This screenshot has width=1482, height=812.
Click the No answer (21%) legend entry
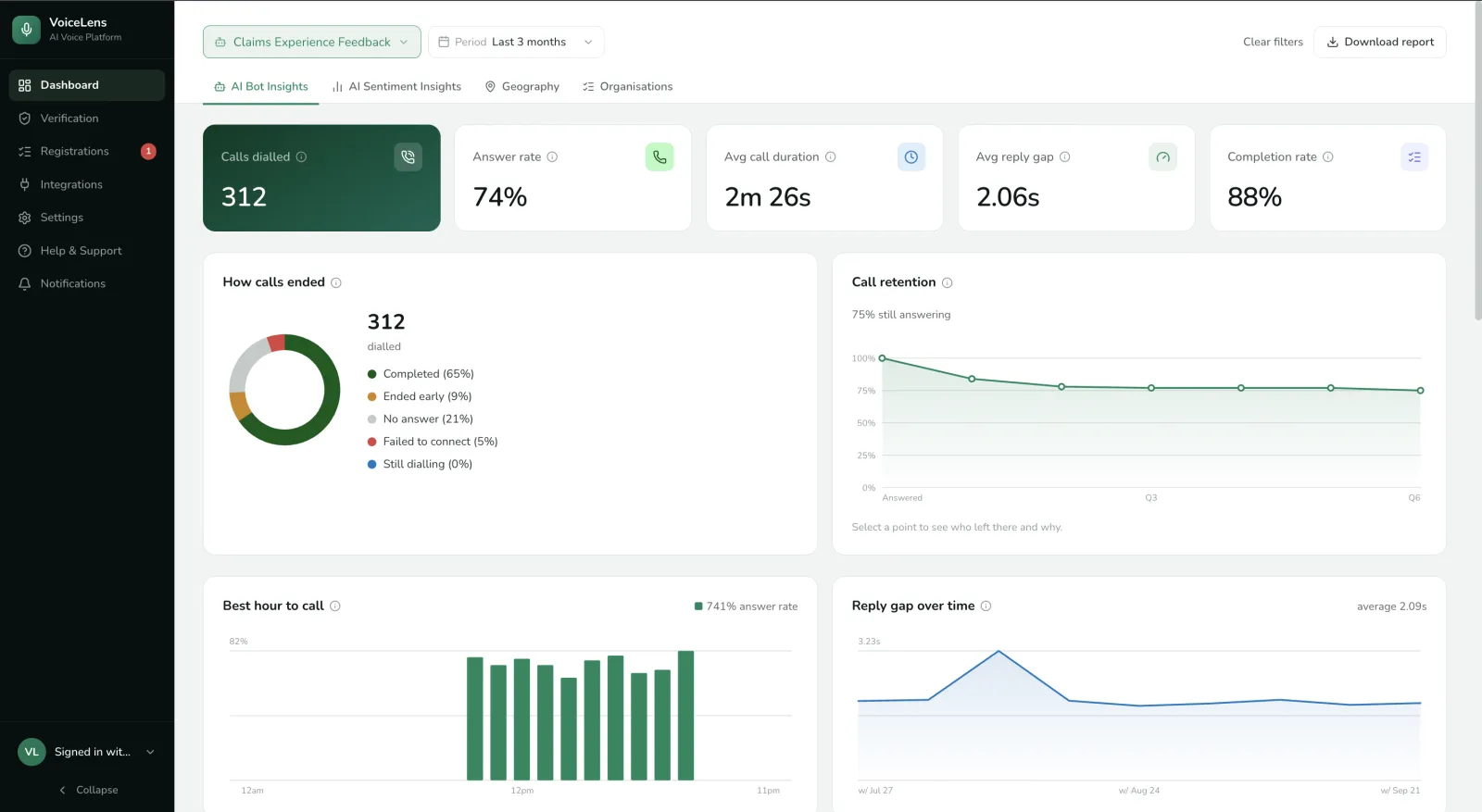pyautogui.click(x=421, y=419)
